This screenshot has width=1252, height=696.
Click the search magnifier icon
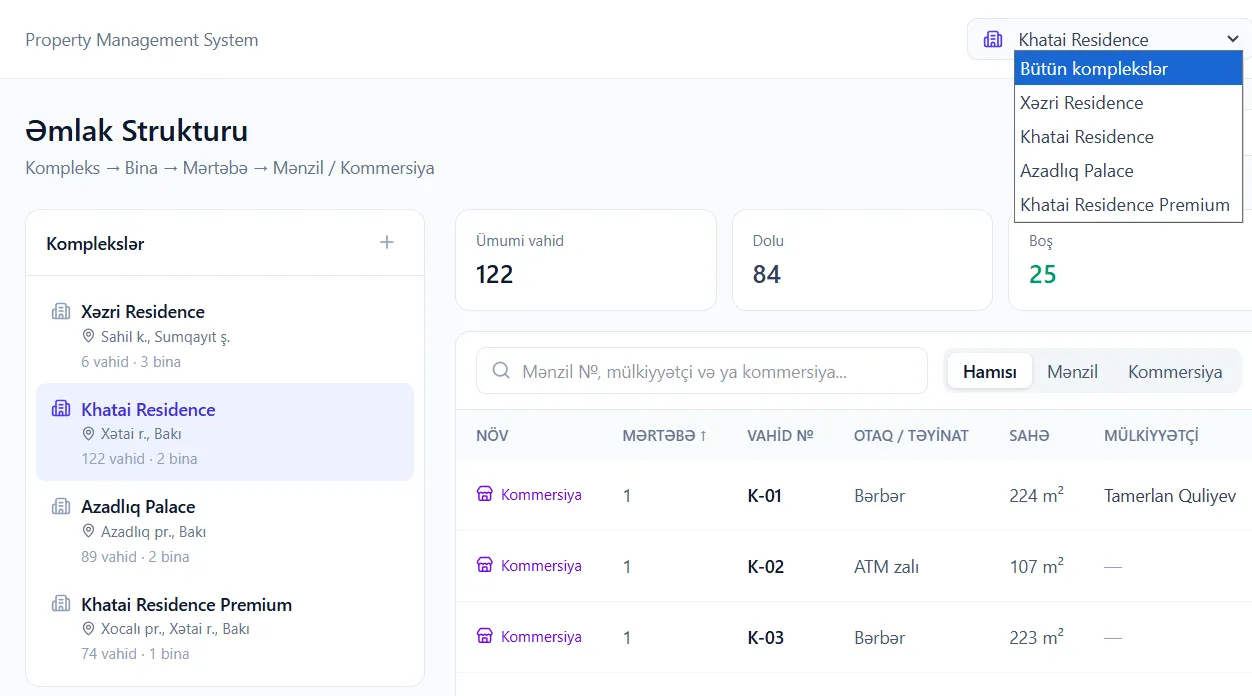coord(502,371)
